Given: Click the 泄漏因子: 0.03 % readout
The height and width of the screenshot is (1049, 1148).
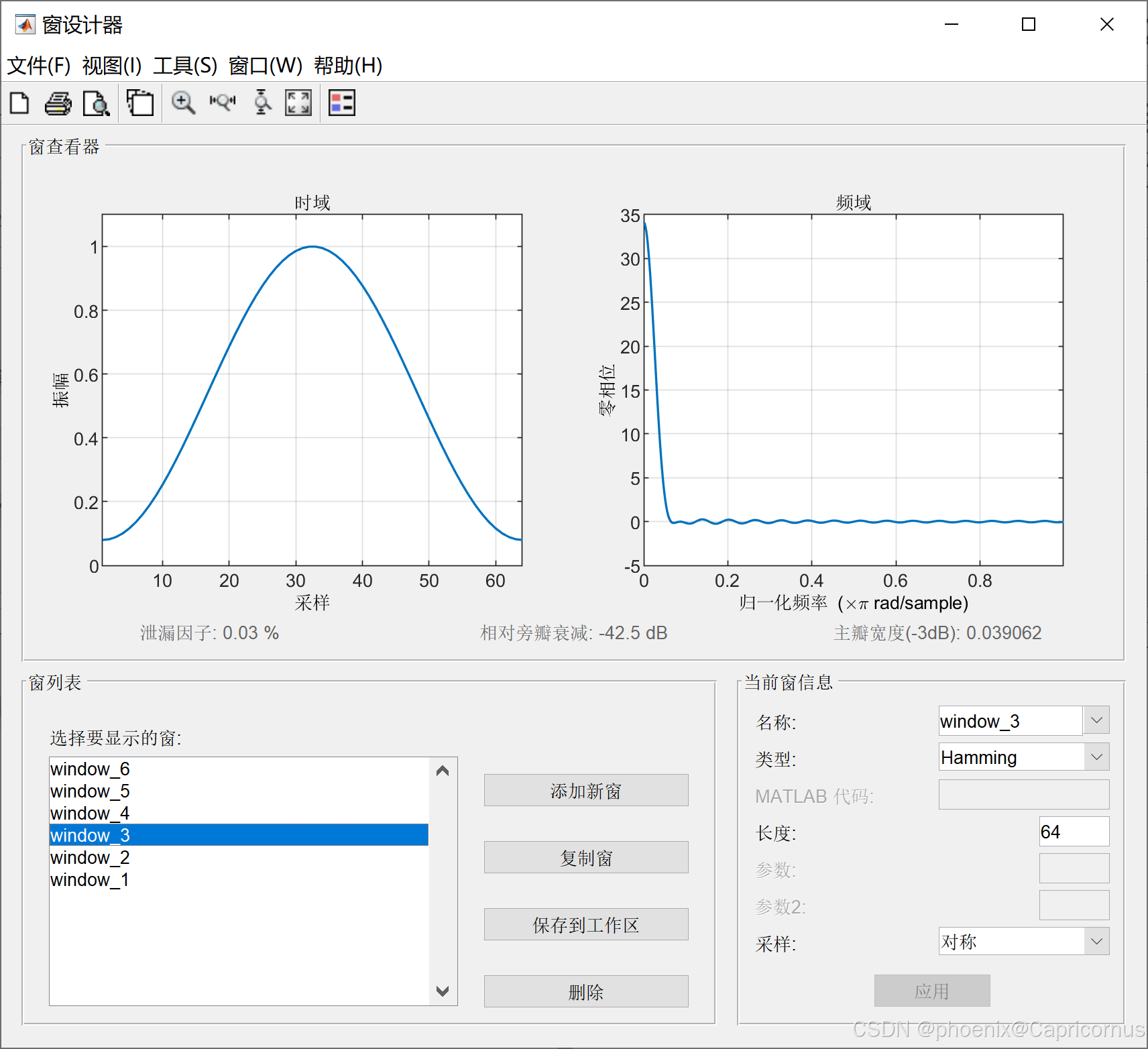Looking at the screenshot, I should coord(209,633).
